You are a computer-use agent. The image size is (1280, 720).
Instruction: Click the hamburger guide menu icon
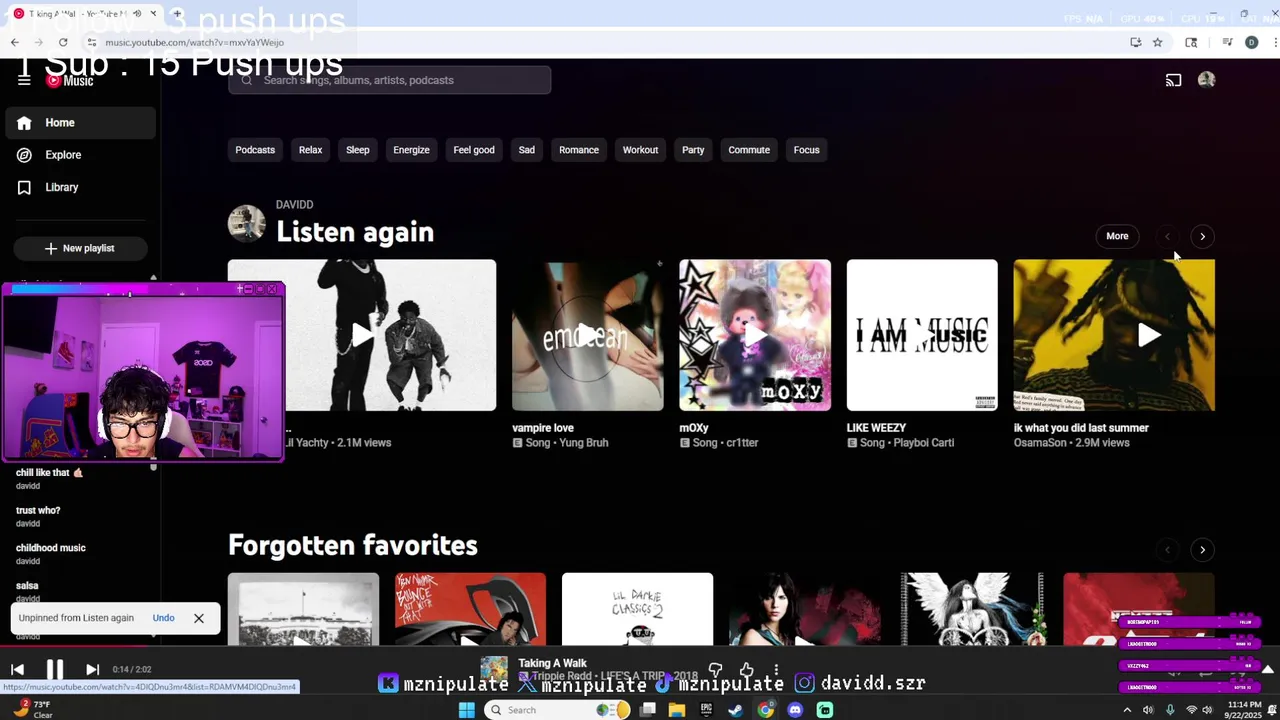[24, 80]
